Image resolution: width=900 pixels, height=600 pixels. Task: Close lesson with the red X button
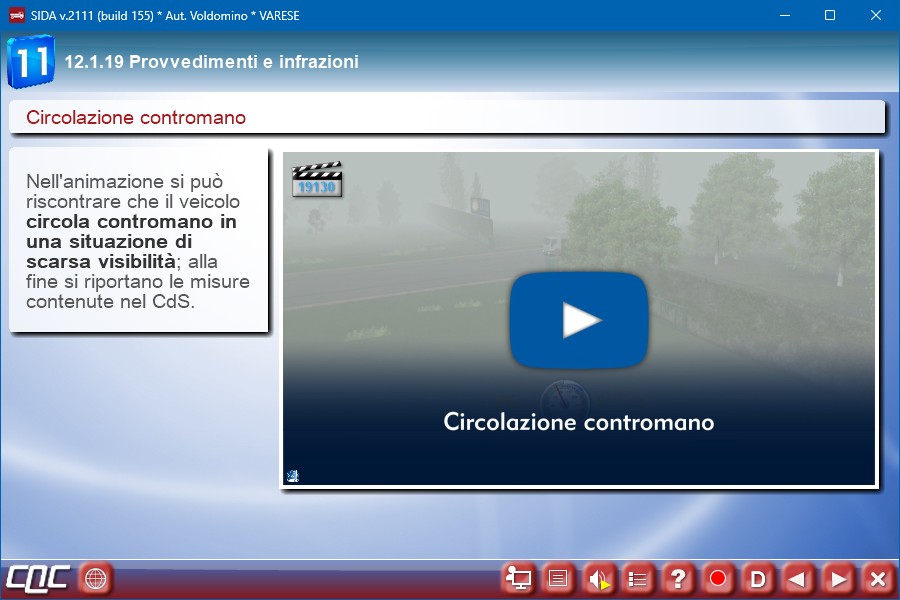877,578
